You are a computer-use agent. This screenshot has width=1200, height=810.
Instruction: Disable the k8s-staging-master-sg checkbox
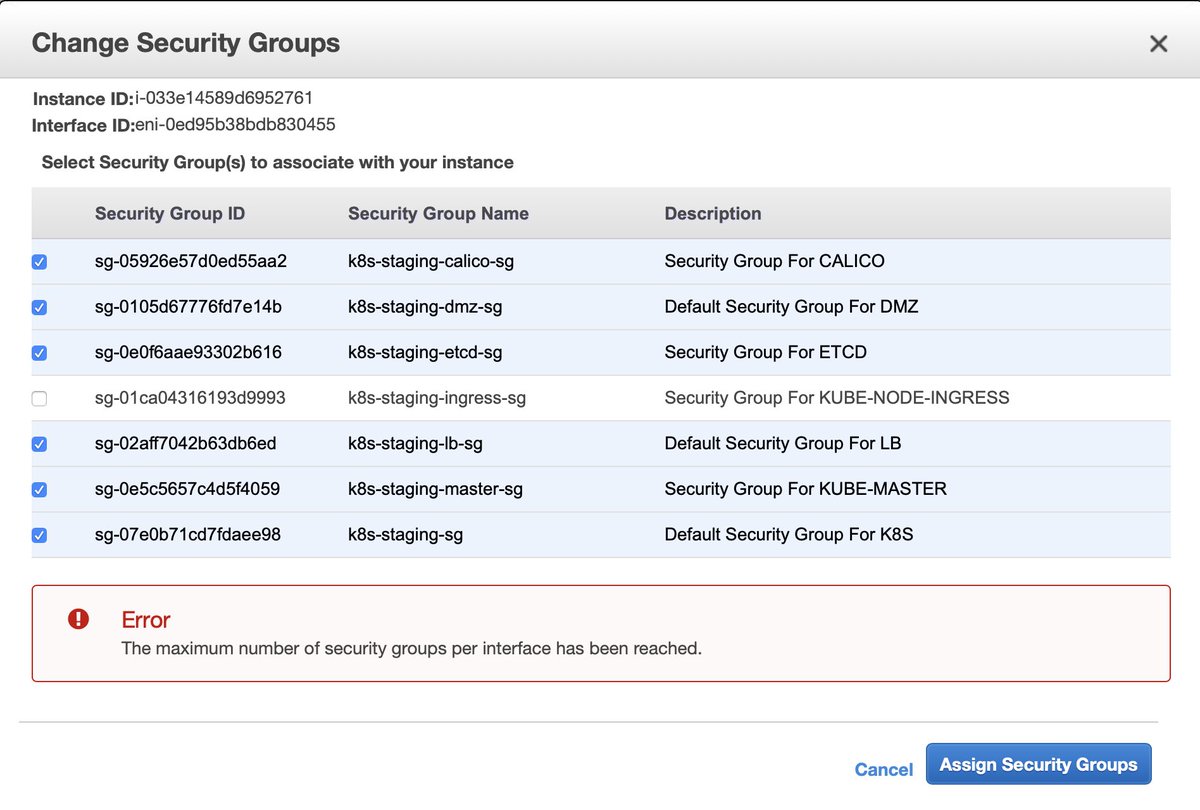click(x=39, y=489)
